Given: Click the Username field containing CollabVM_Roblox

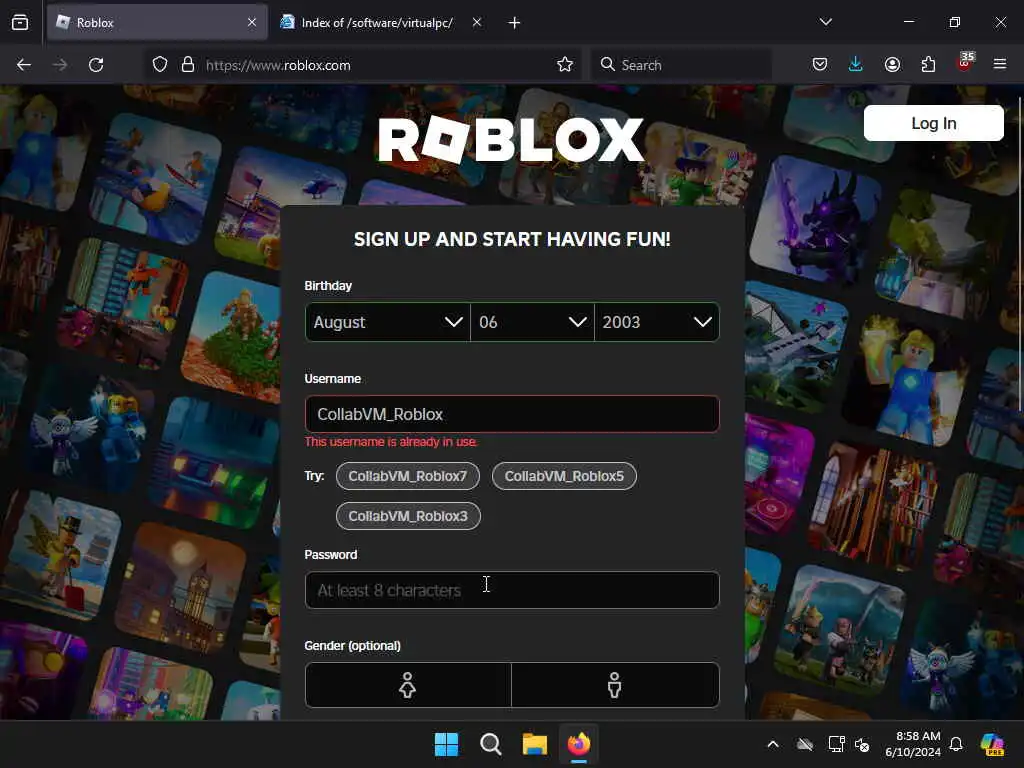Looking at the screenshot, I should coord(512,414).
